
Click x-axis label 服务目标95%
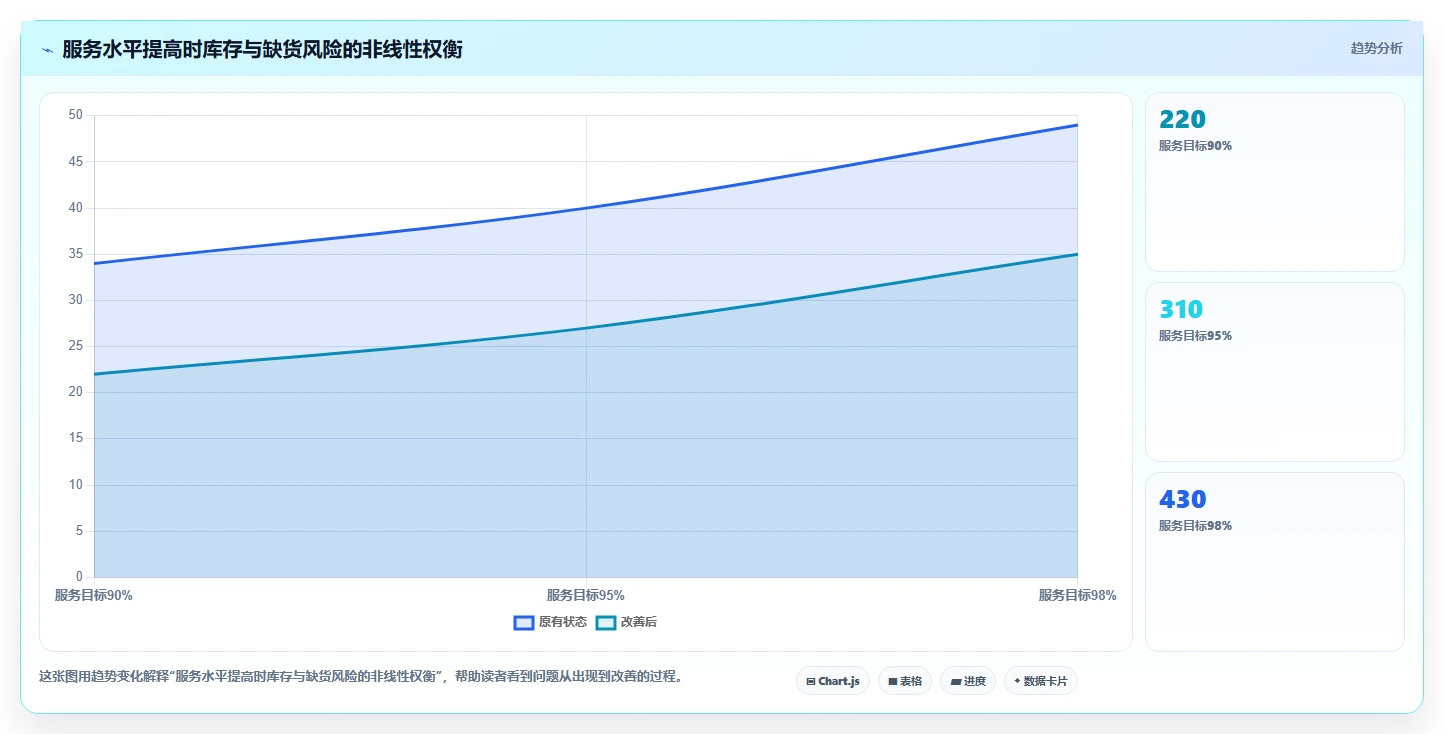[586, 595]
